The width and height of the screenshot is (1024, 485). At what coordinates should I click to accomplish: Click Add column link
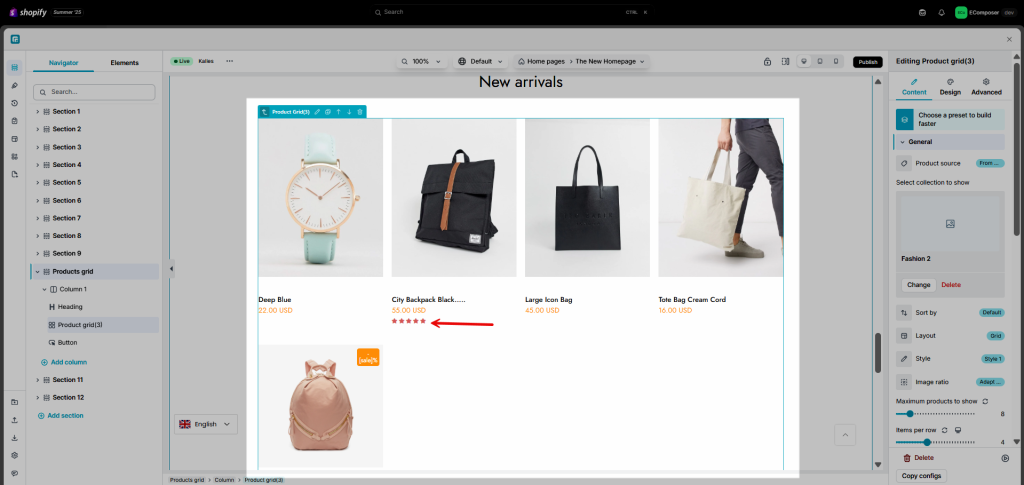click(x=64, y=362)
